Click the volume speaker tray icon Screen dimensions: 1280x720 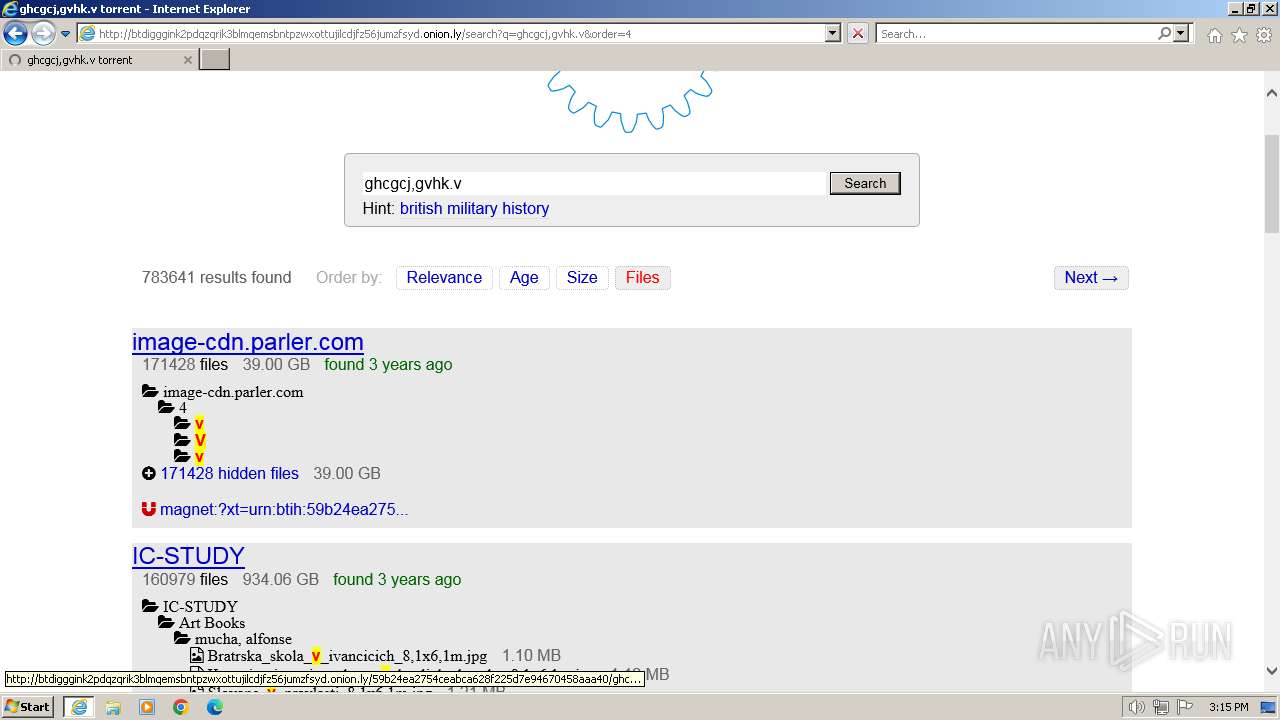(x=1137, y=707)
